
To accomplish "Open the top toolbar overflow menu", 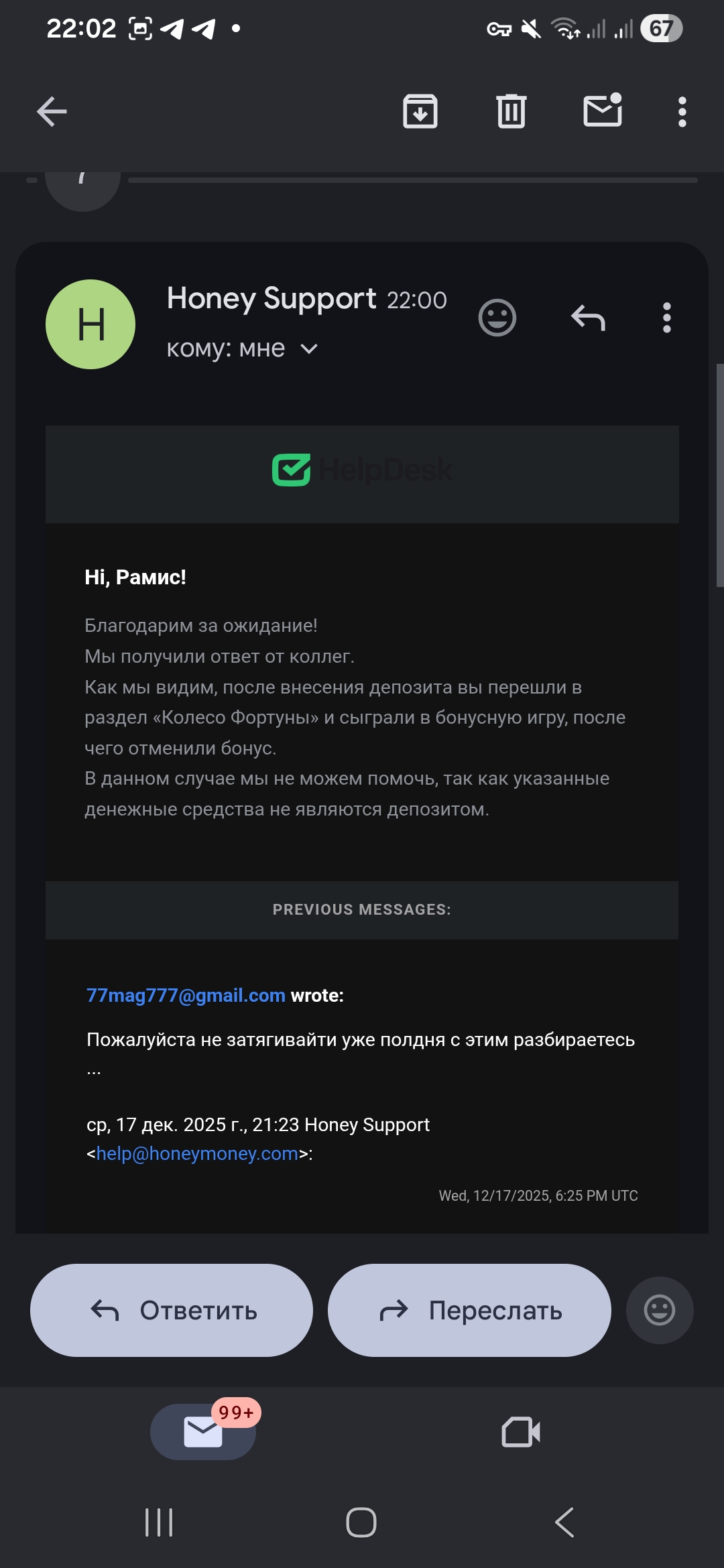I will (x=682, y=112).
